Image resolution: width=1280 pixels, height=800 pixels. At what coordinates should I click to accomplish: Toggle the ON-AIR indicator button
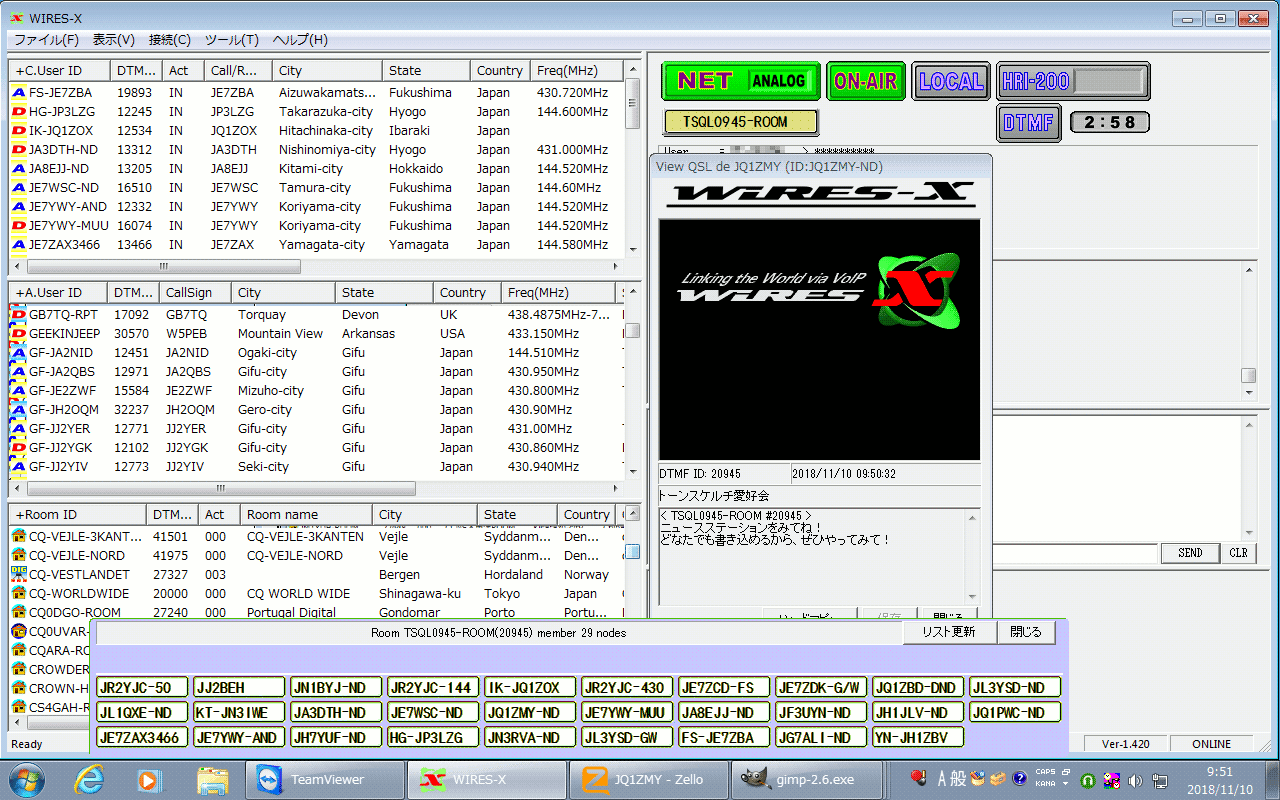[x=866, y=81]
